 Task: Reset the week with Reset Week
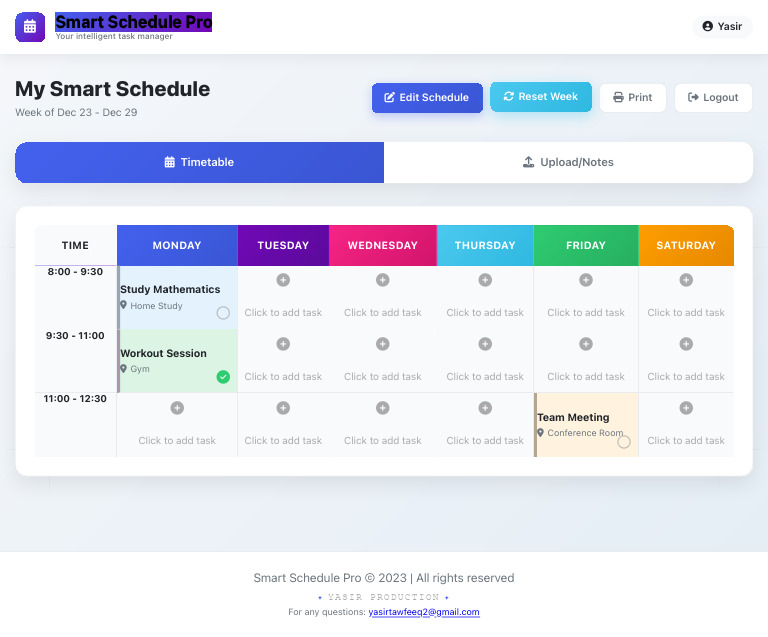click(x=541, y=96)
